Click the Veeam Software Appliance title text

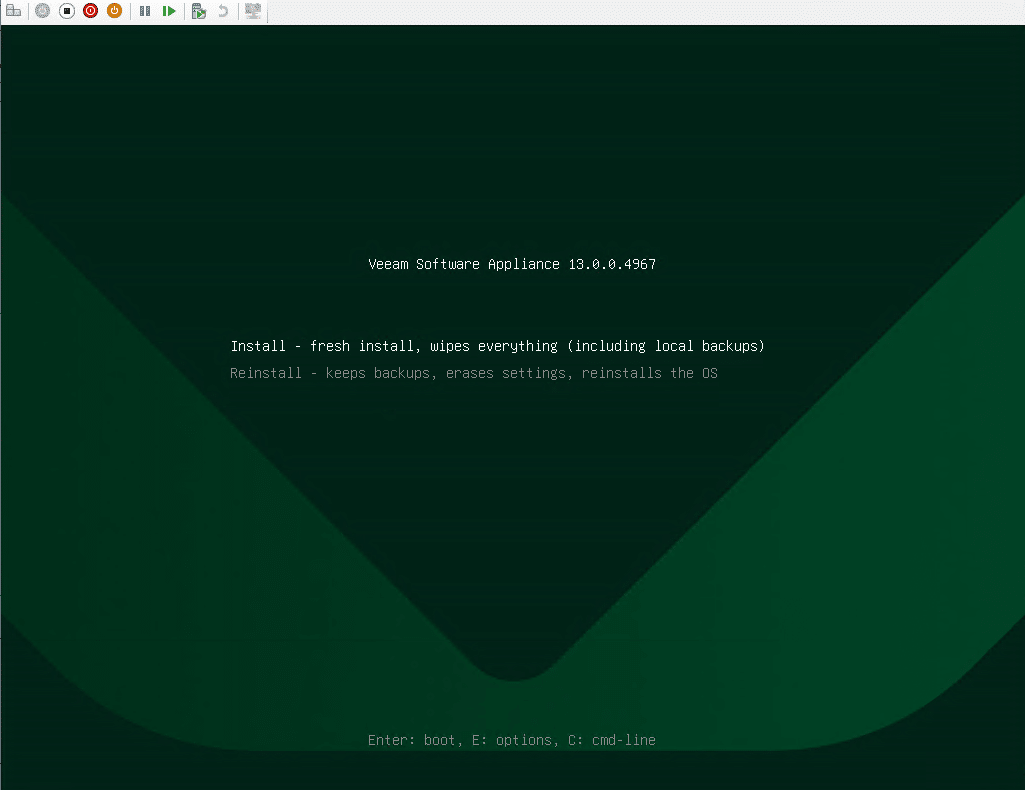click(464, 264)
